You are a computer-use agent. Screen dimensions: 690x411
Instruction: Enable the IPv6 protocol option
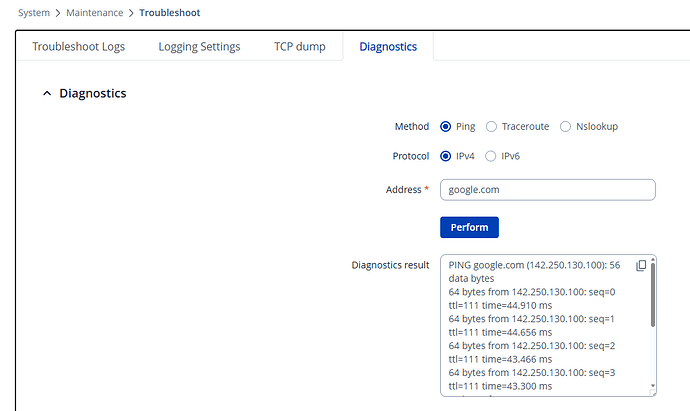pyautogui.click(x=491, y=156)
